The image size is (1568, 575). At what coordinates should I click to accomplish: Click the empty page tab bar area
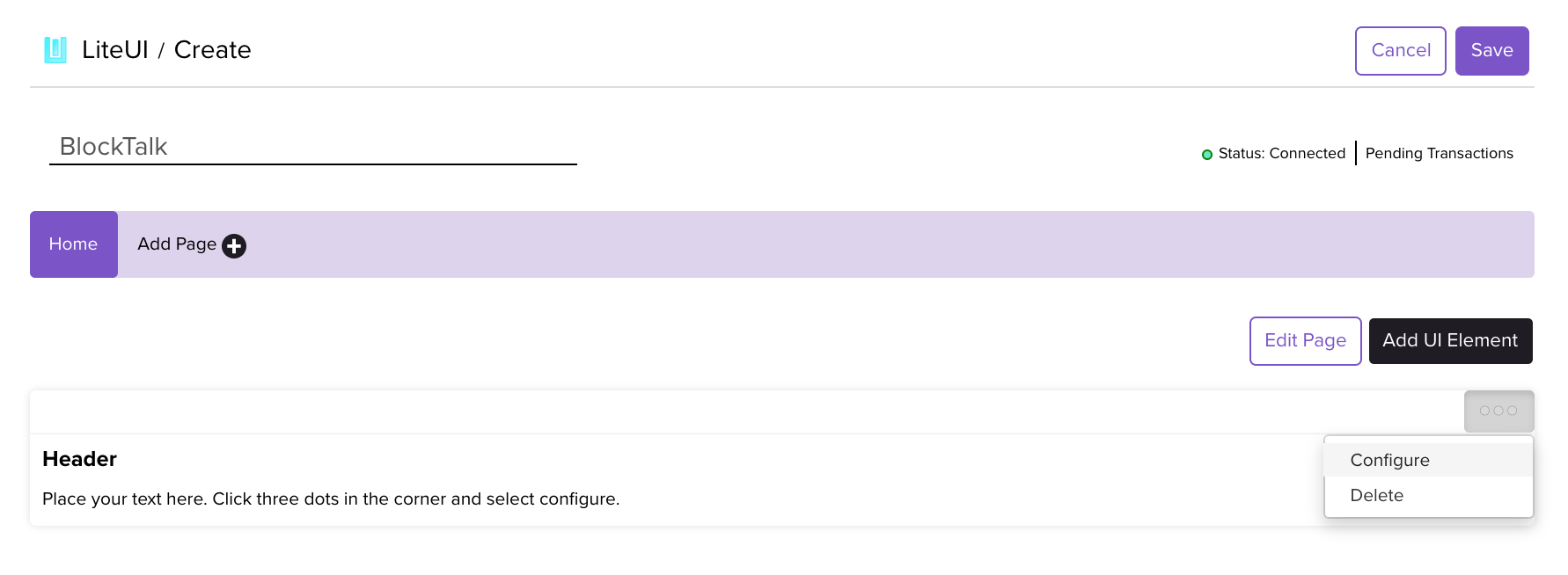pos(880,244)
